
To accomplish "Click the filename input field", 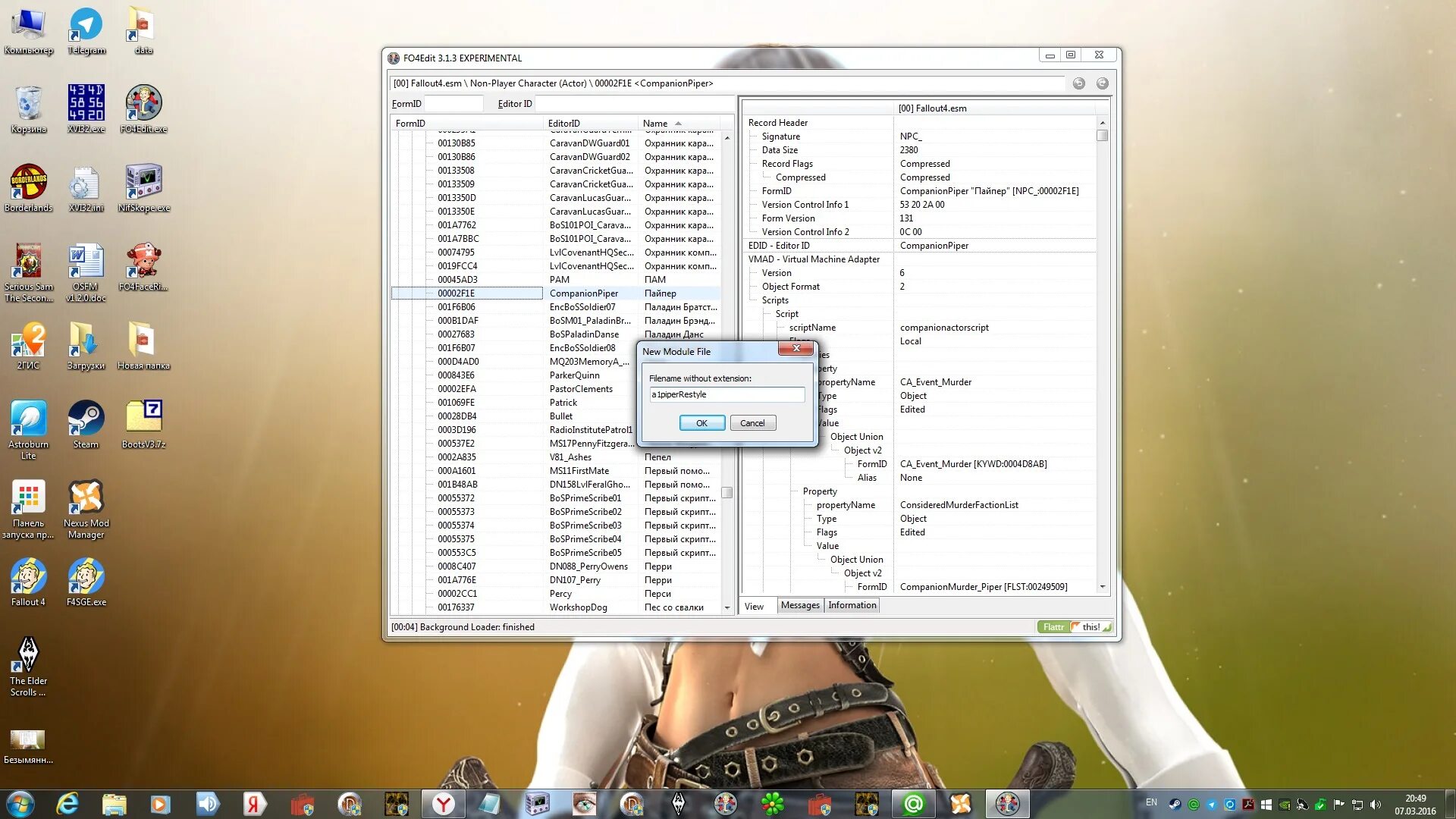I will (726, 394).
